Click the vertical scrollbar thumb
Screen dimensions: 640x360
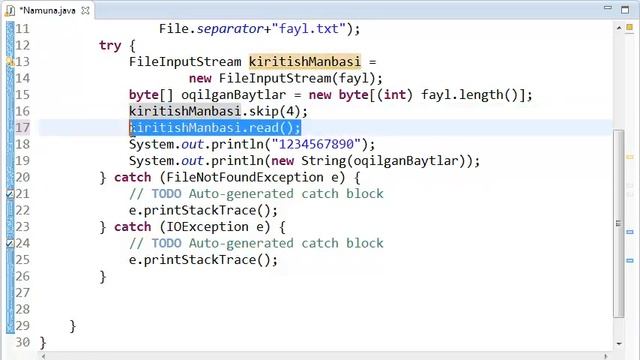click(619, 223)
